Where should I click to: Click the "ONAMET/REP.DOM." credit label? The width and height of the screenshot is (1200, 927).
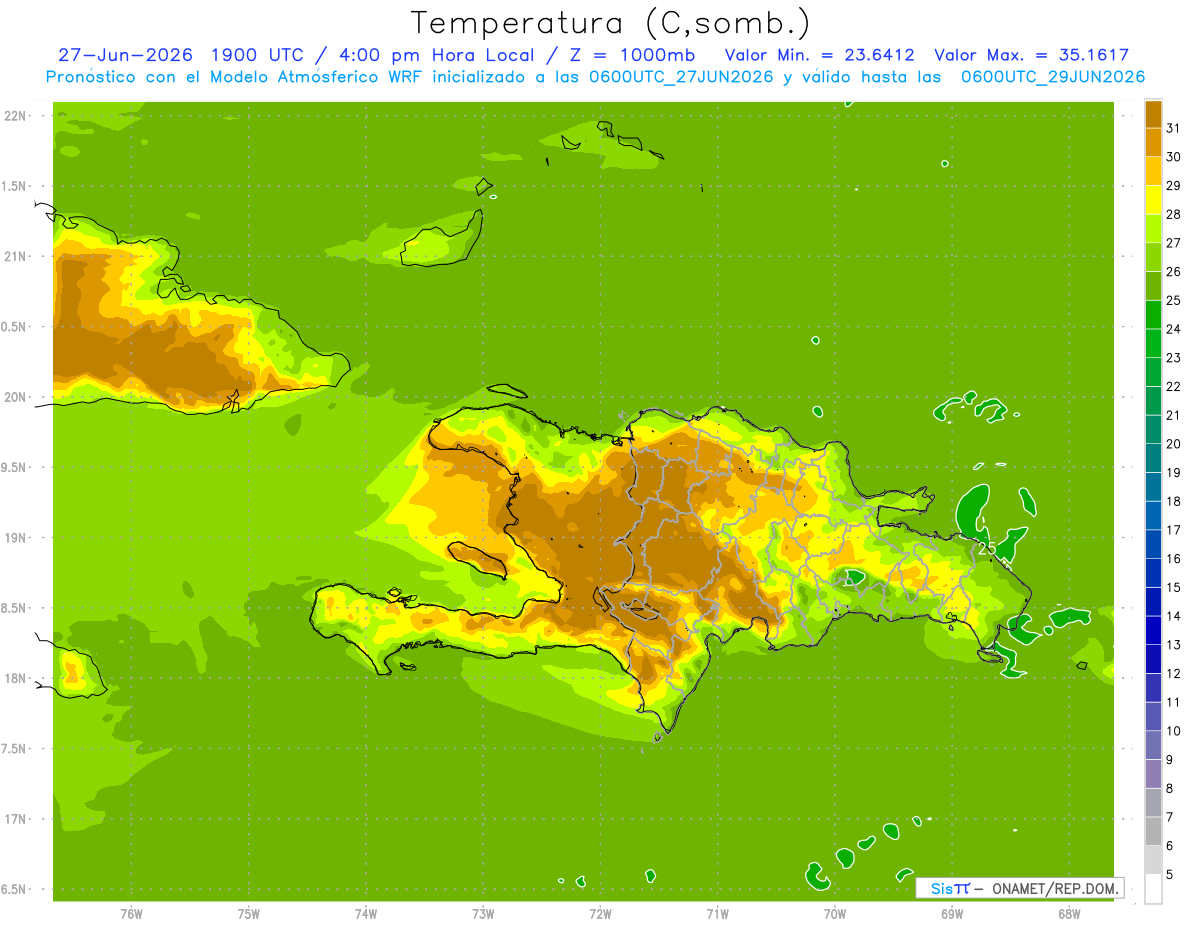coord(1055,888)
